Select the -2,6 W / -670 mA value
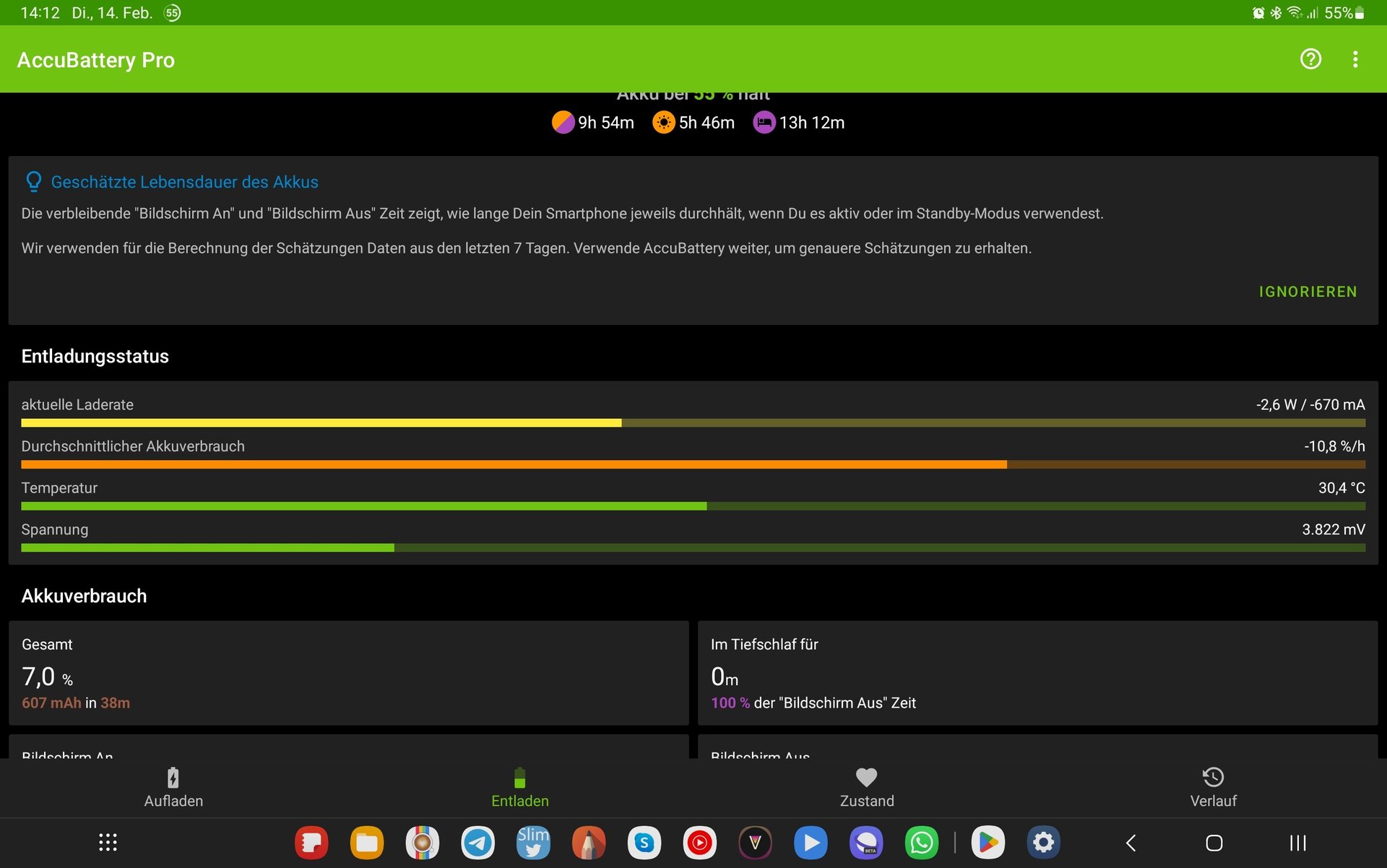The width and height of the screenshot is (1387, 868). tap(1310, 404)
